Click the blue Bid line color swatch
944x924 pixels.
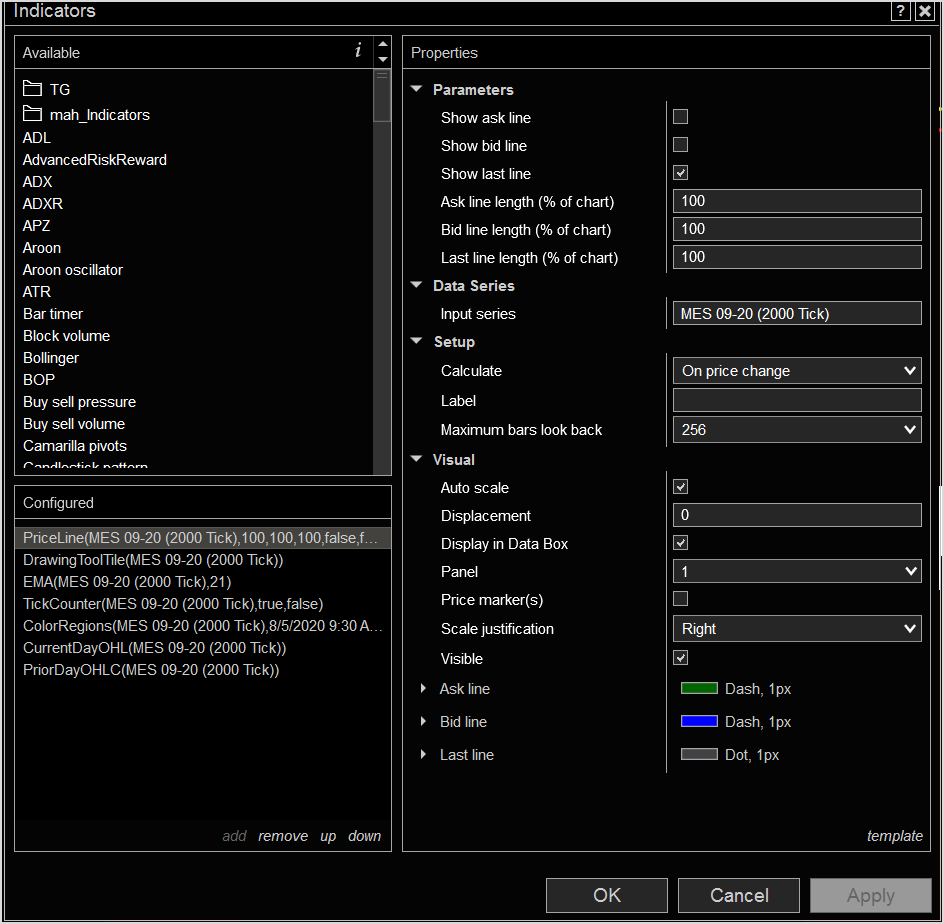pyautogui.click(x=699, y=722)
